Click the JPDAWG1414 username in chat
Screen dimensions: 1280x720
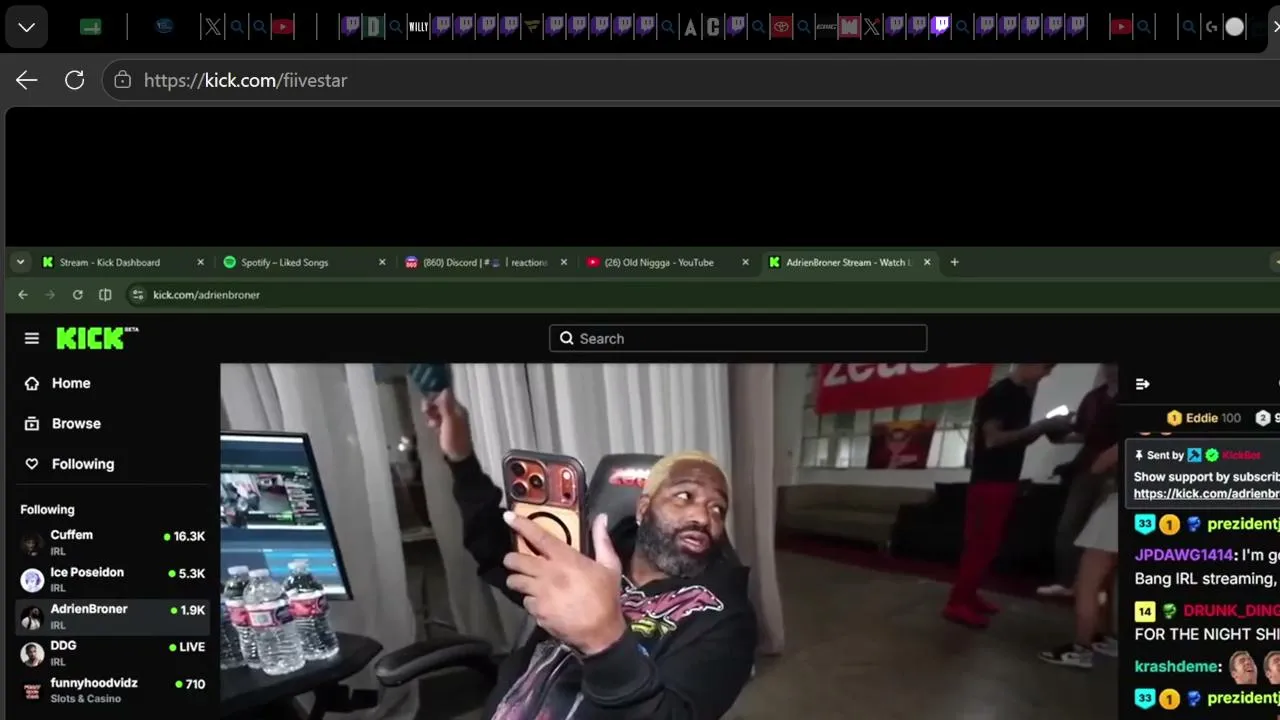point(1184,555)
